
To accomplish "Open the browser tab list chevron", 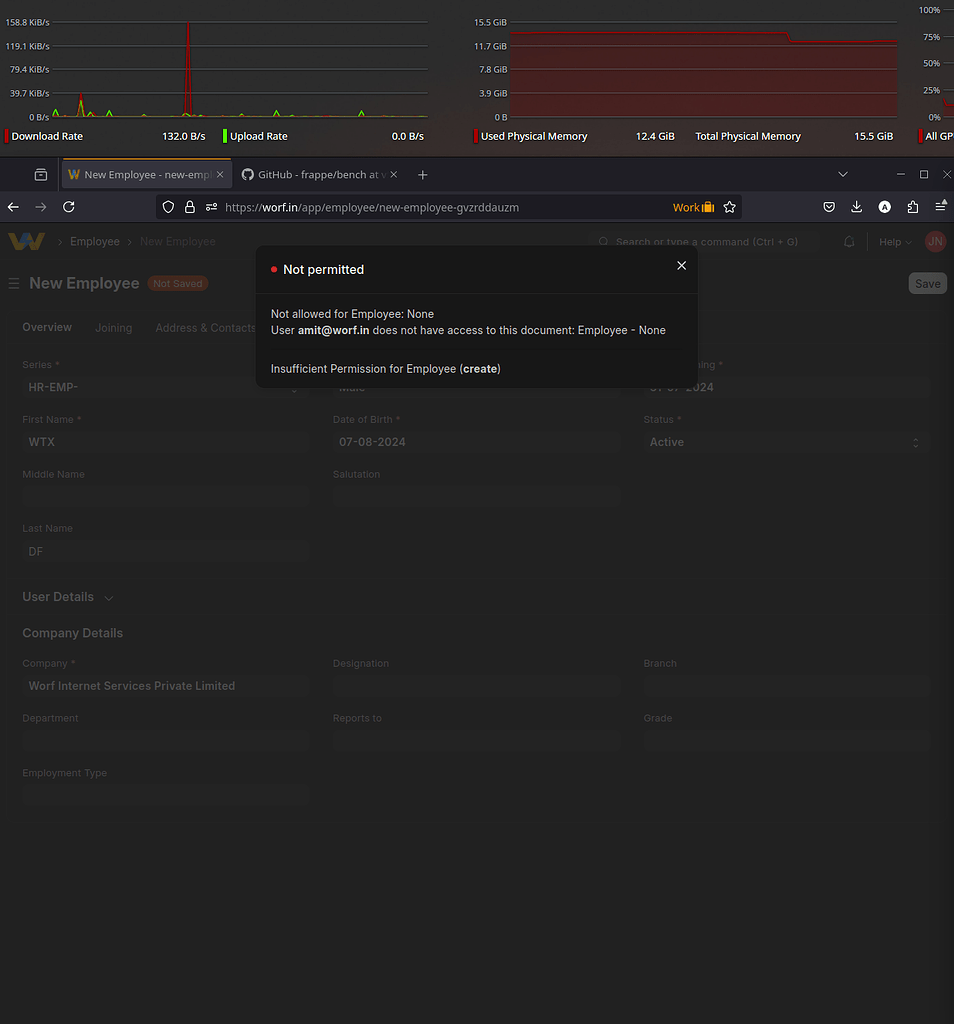I will pos(843,173).
